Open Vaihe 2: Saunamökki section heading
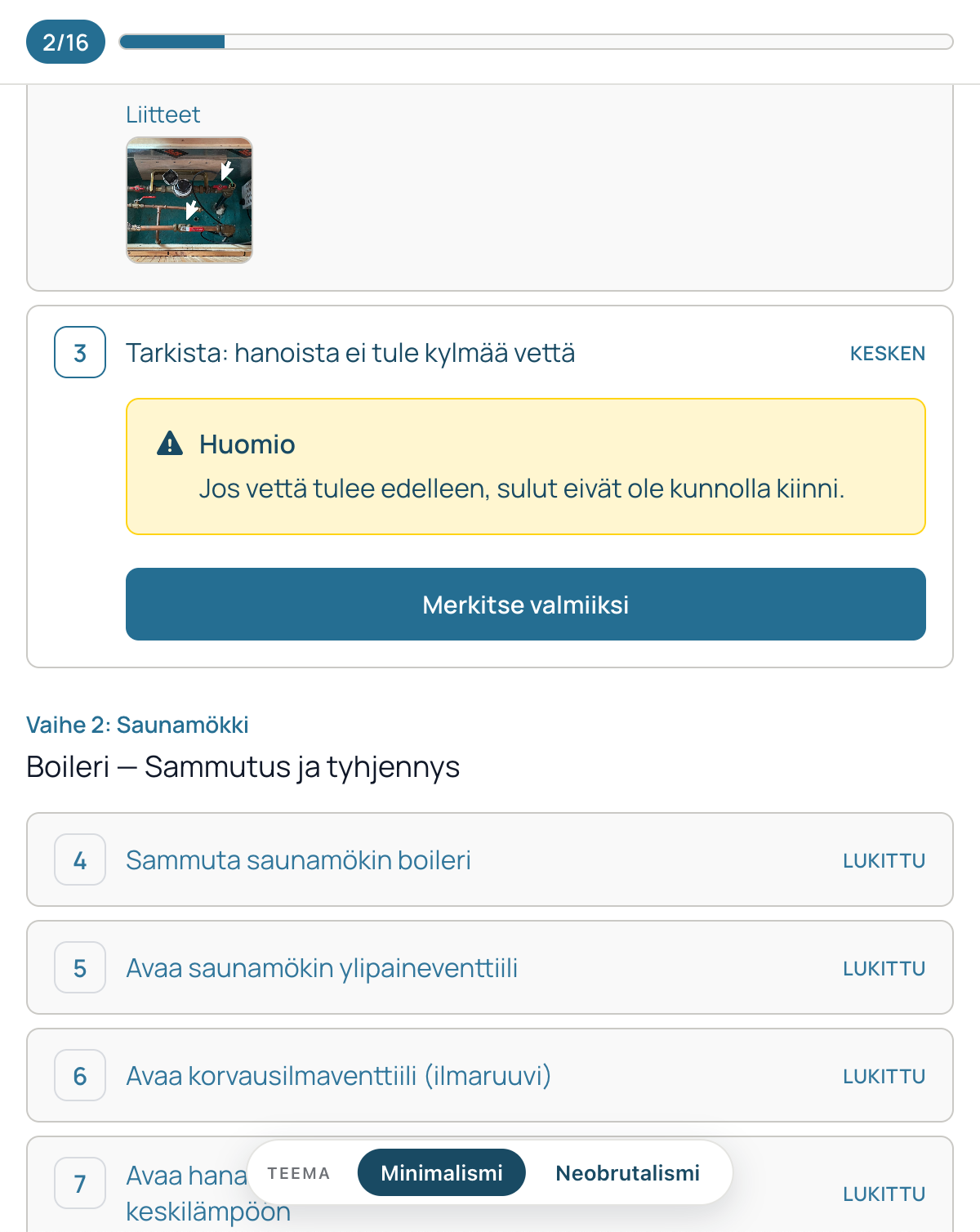The image size is (980, 1232). click(x=137, y=725)
